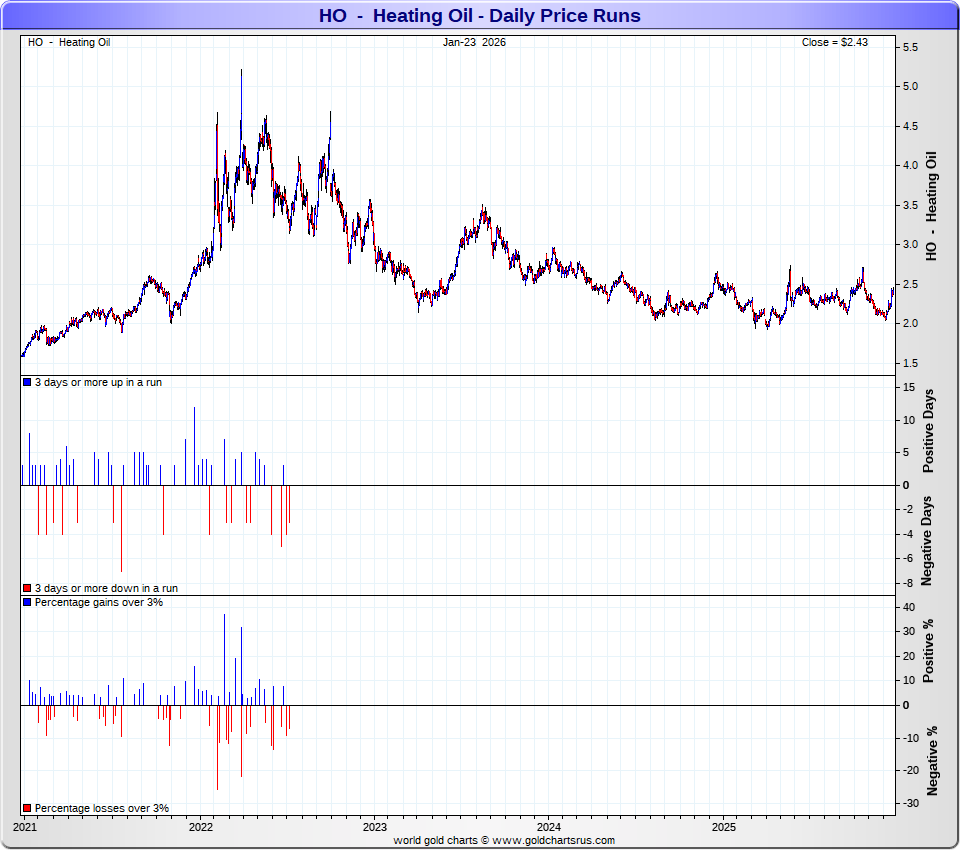Click the 5.5 price axis value
The width and height of the screenshot is (960, 850).
[x=910, y=47]
